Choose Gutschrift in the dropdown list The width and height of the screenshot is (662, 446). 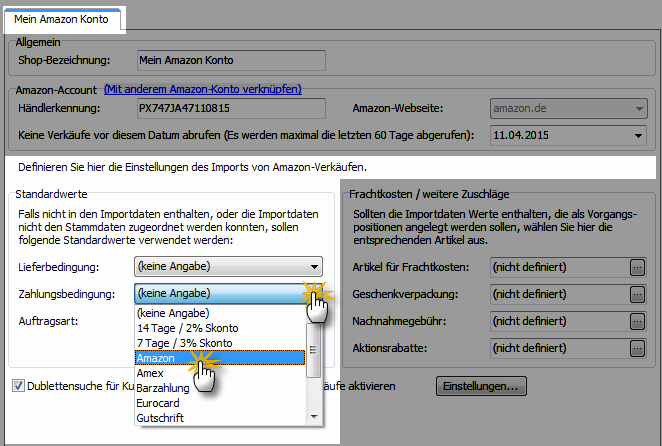click(220, 418)
